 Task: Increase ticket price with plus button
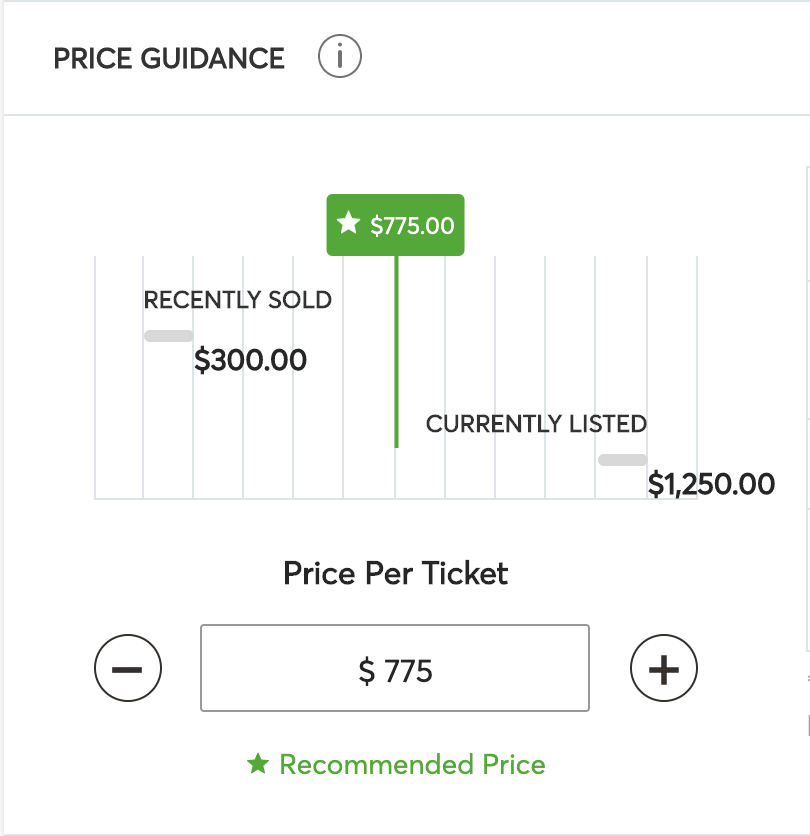(x=664, y=668)
